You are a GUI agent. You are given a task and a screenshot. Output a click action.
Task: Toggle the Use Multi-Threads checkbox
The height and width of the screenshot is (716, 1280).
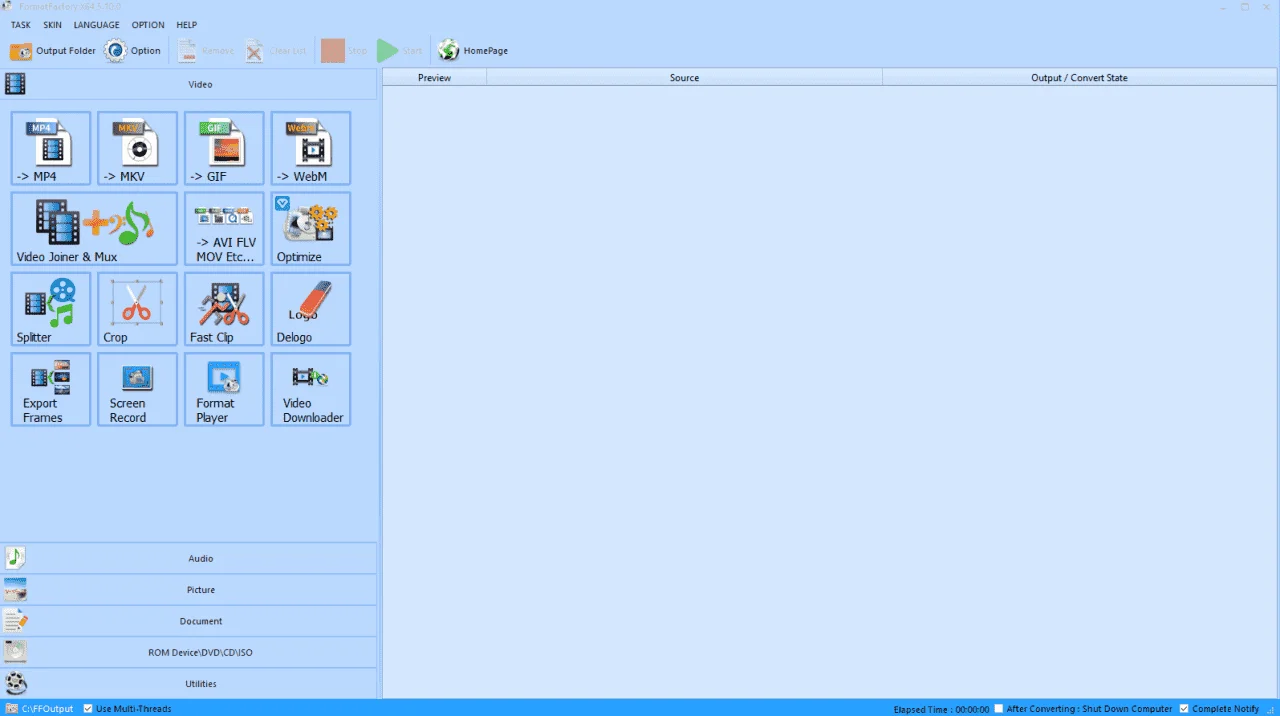[88, 708]
